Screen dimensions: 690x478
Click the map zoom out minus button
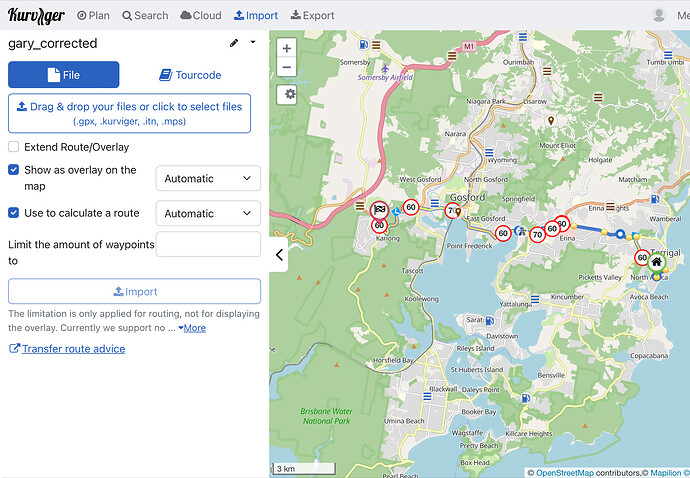[x=287, y=67]
